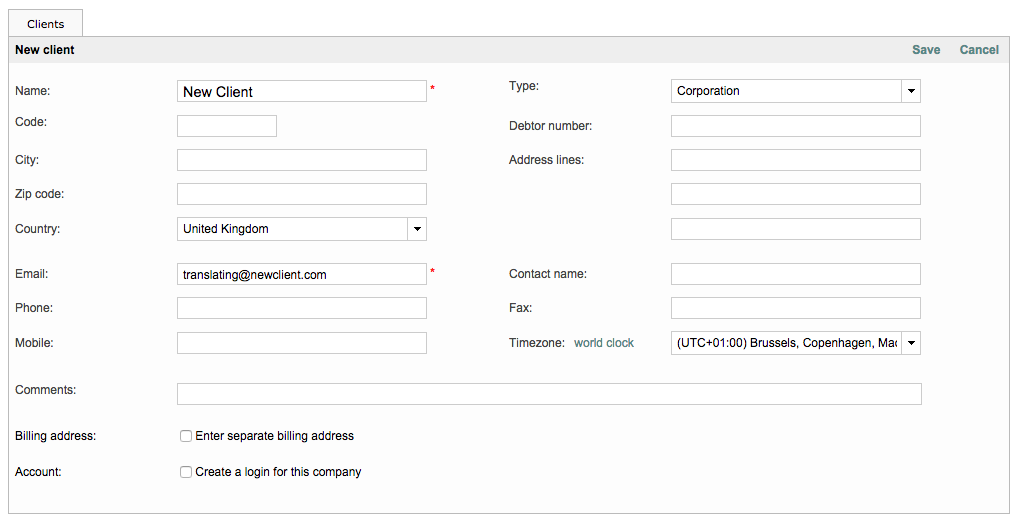Focus the Mobile input box
1016x523 pixels.
pos(301,343)
